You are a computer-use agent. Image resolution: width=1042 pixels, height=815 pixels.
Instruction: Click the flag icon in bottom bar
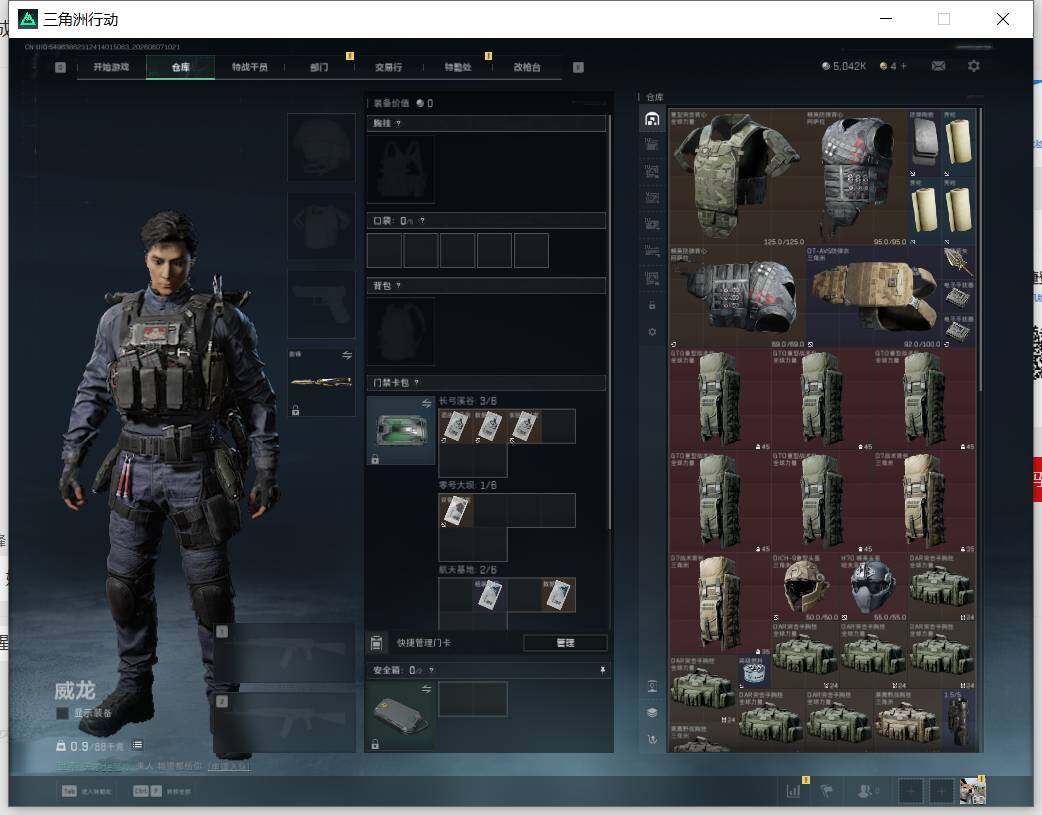pos(827,790)
